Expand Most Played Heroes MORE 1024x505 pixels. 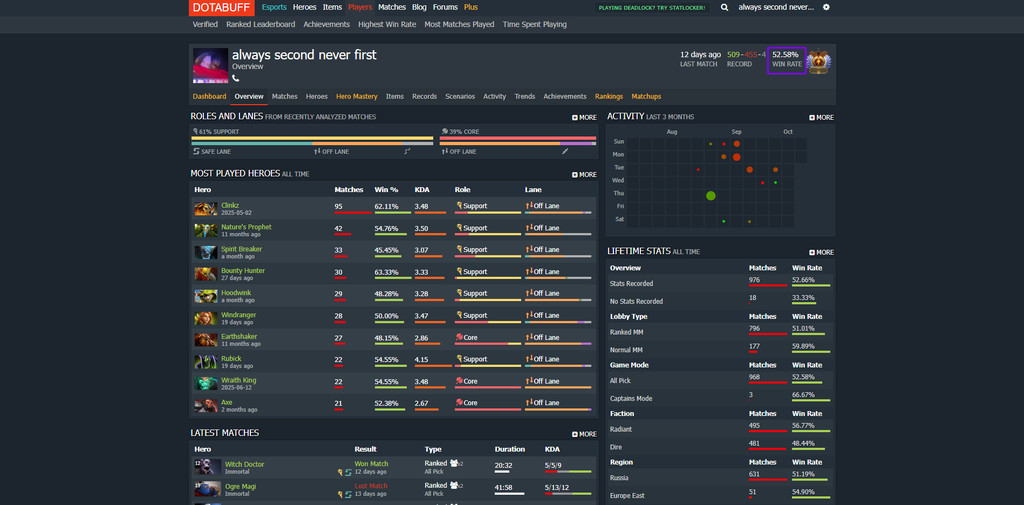pyautogui.click(x=584, y=174)
